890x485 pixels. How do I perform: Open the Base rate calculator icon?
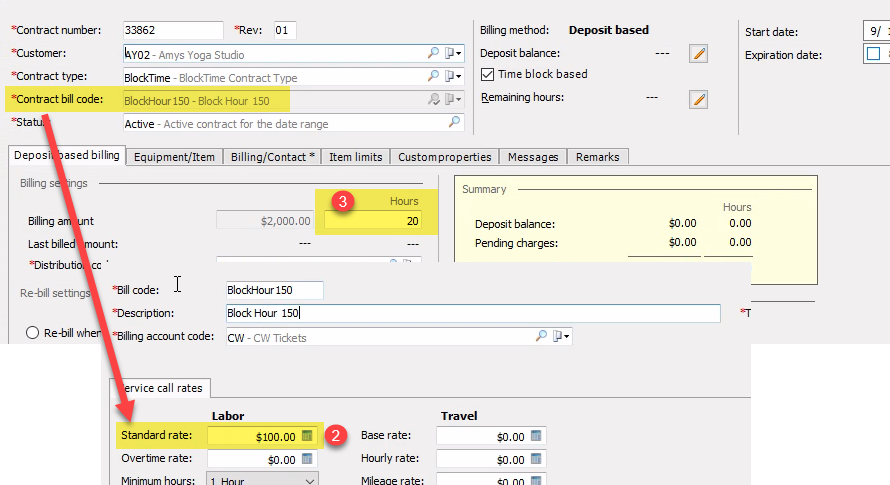tap(536, 436)
